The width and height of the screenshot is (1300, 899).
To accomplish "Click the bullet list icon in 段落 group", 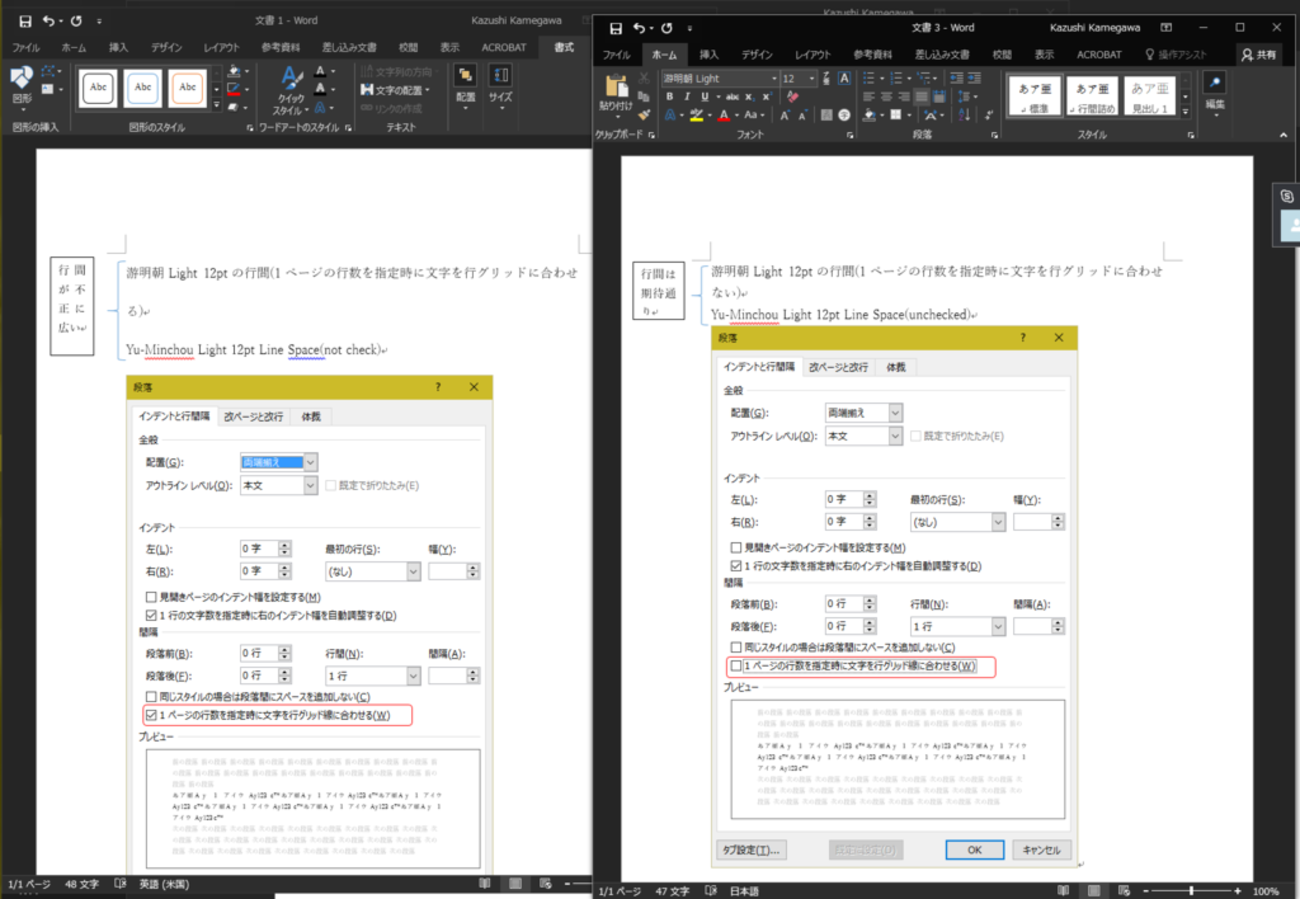I will click(870, 78).
